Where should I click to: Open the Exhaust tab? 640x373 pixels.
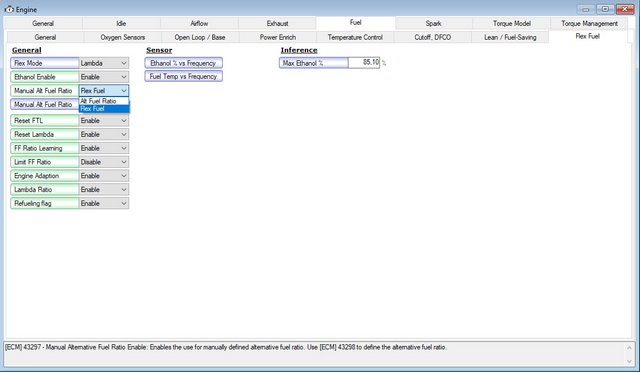click(278, 23)
